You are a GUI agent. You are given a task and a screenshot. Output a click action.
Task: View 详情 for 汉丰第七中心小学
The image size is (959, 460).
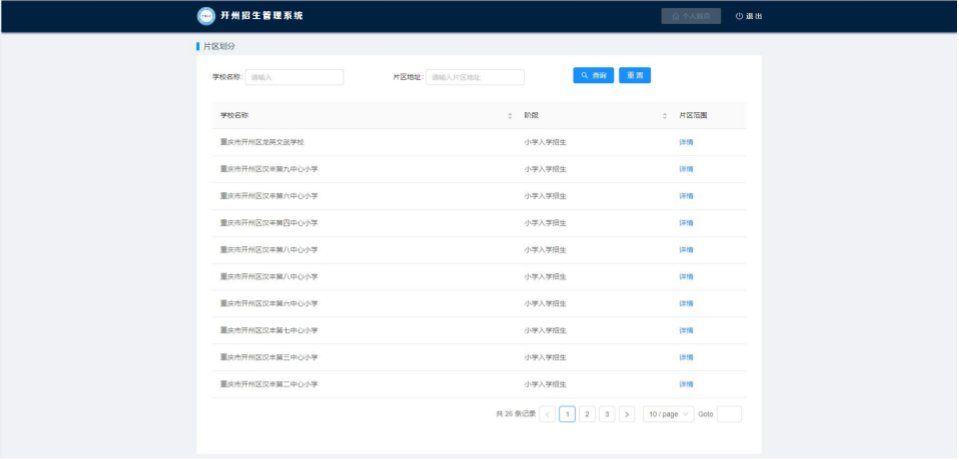686,330
